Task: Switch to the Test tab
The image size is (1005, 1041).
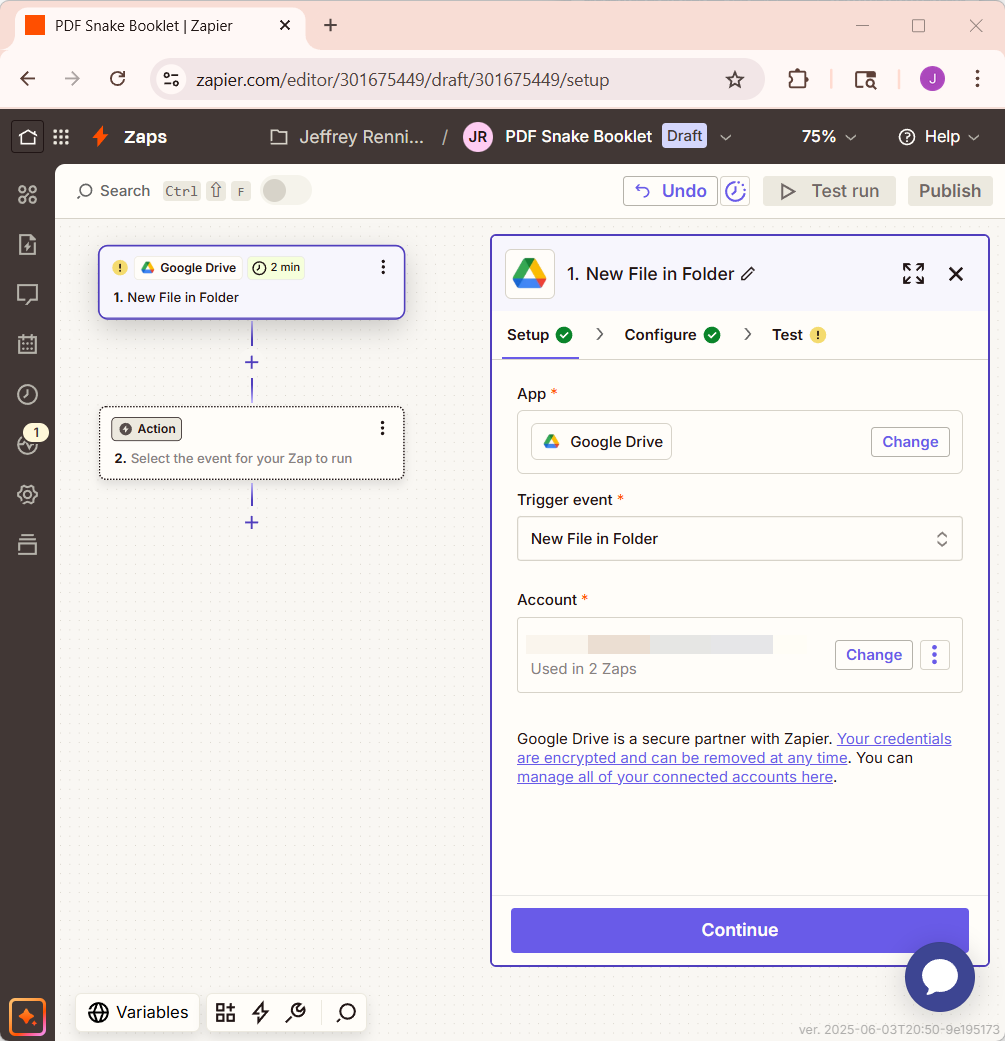Action: (799, 335)
